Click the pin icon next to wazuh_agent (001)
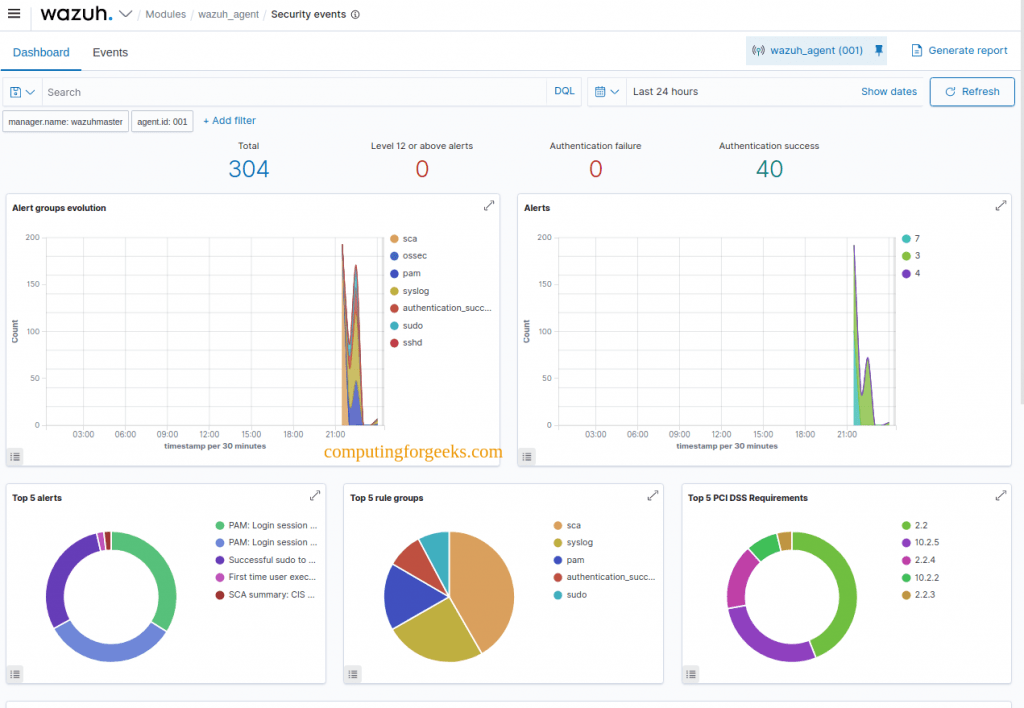This screenshot has height=708, width=1024. click(877, 50)
